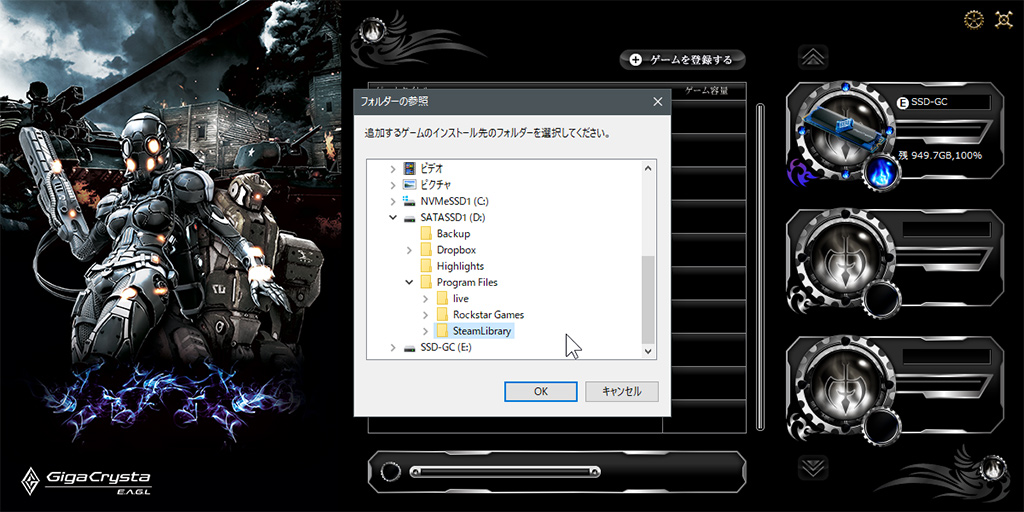Click the down double-chevron drive slot arrow
This screenshot has width=1024, height=512.
813,468
